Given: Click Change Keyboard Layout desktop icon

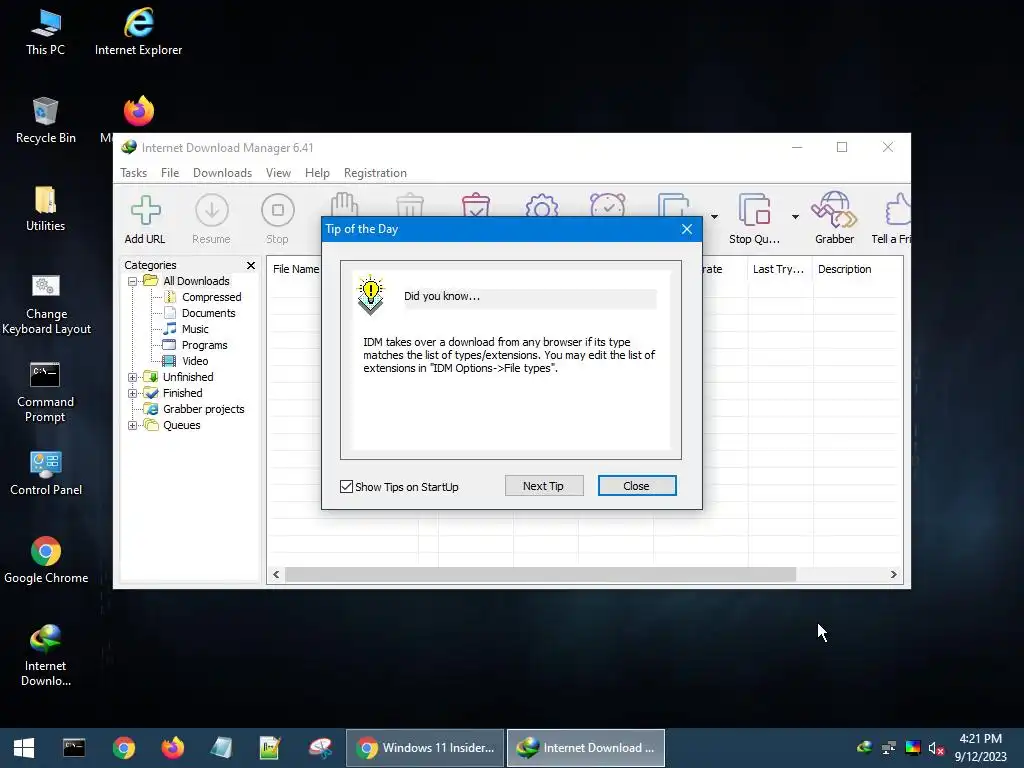Looking at the screenshot, I should coord(46,304).
